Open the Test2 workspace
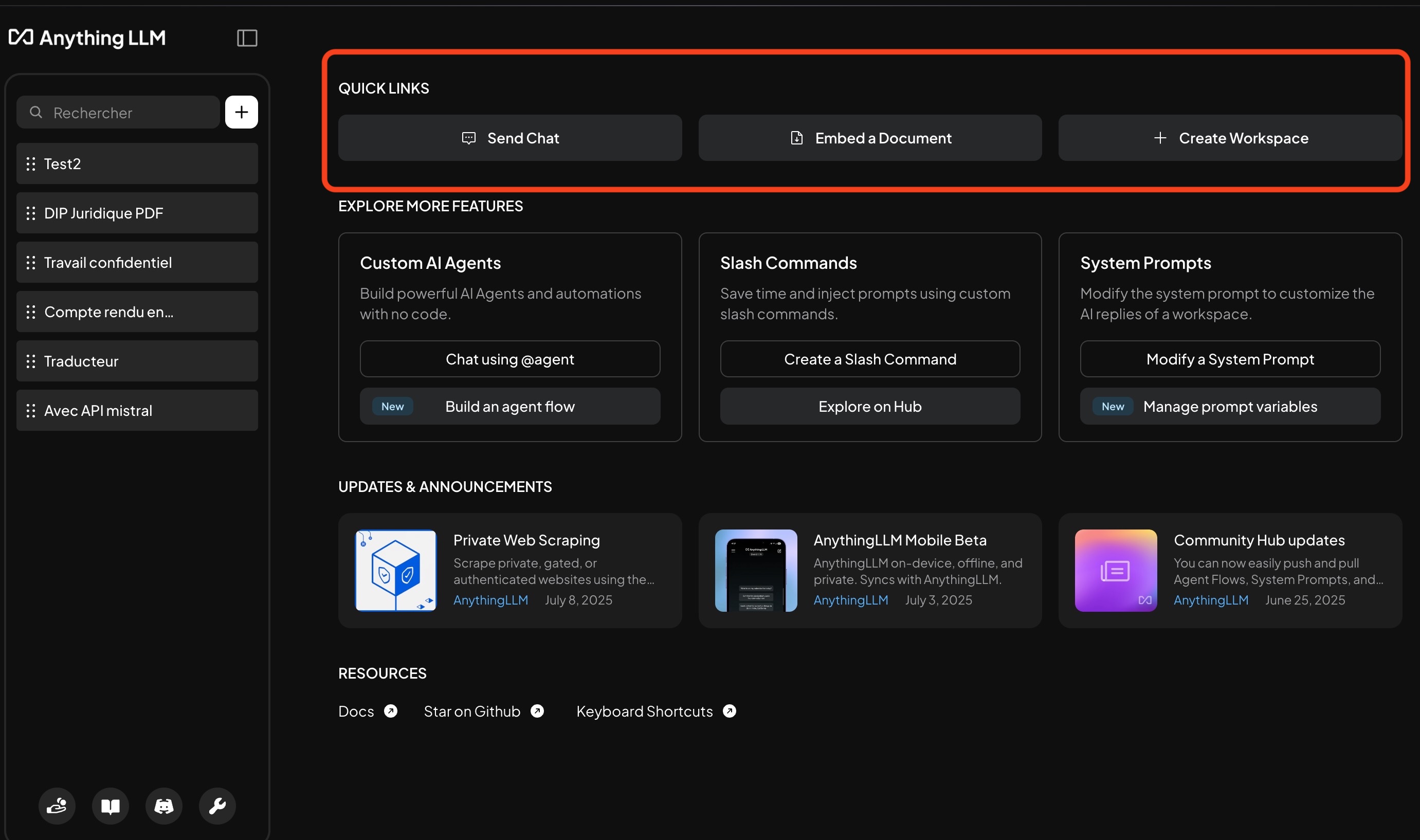This screenshot has width=1420, height=840. (137, 163)
